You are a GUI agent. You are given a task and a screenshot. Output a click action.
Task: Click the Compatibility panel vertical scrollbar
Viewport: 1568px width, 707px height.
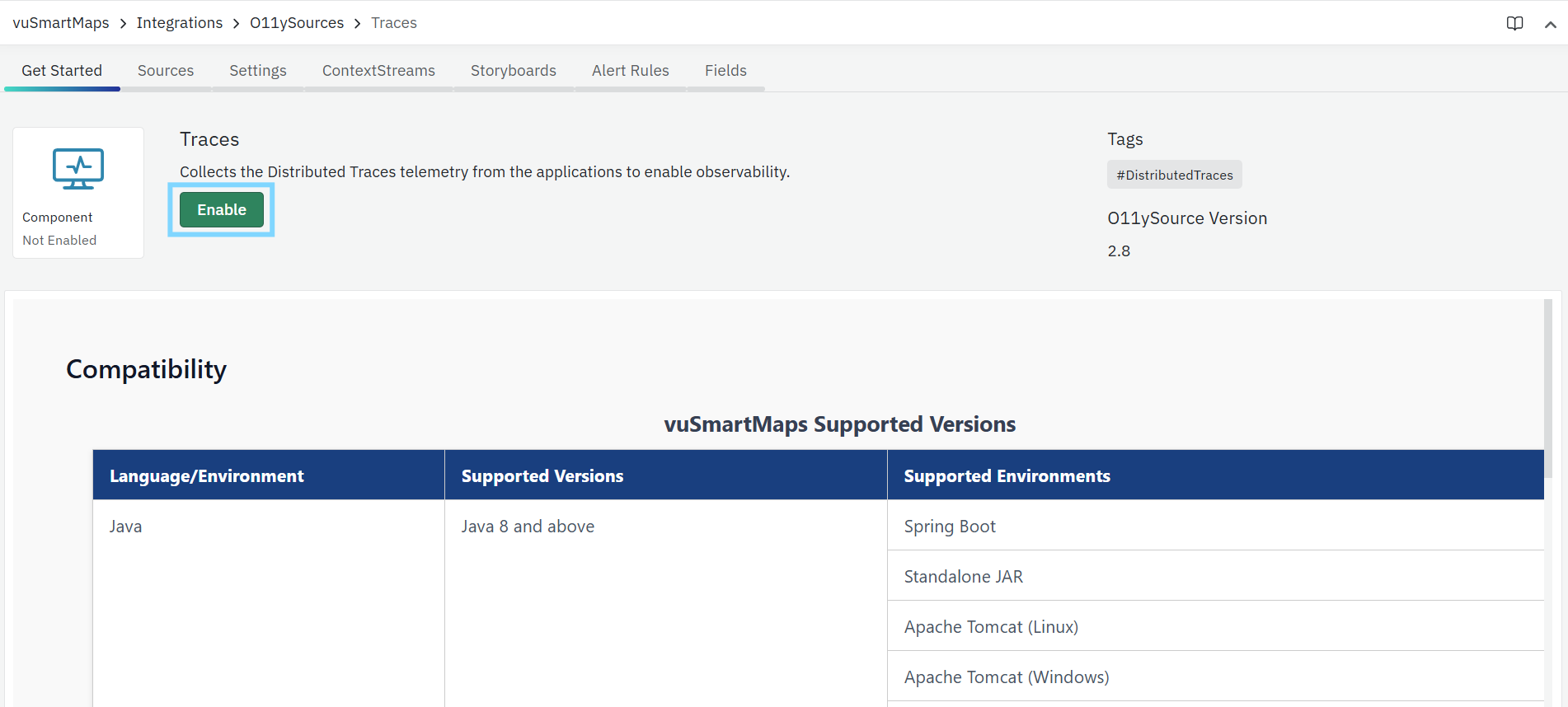(x=1547, y=387)
